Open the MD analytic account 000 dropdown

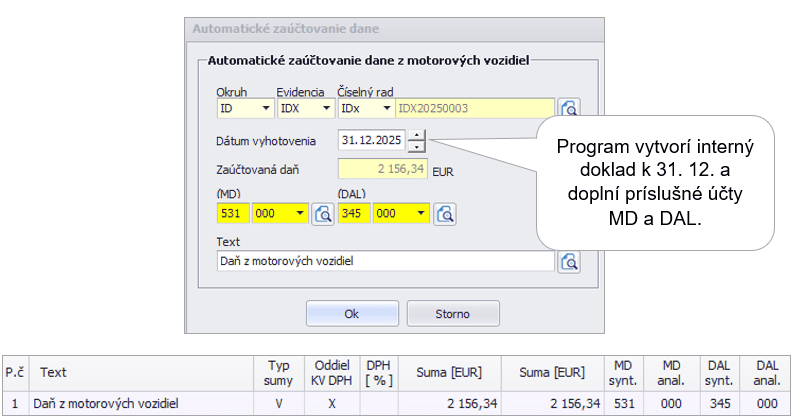[301, 213]
